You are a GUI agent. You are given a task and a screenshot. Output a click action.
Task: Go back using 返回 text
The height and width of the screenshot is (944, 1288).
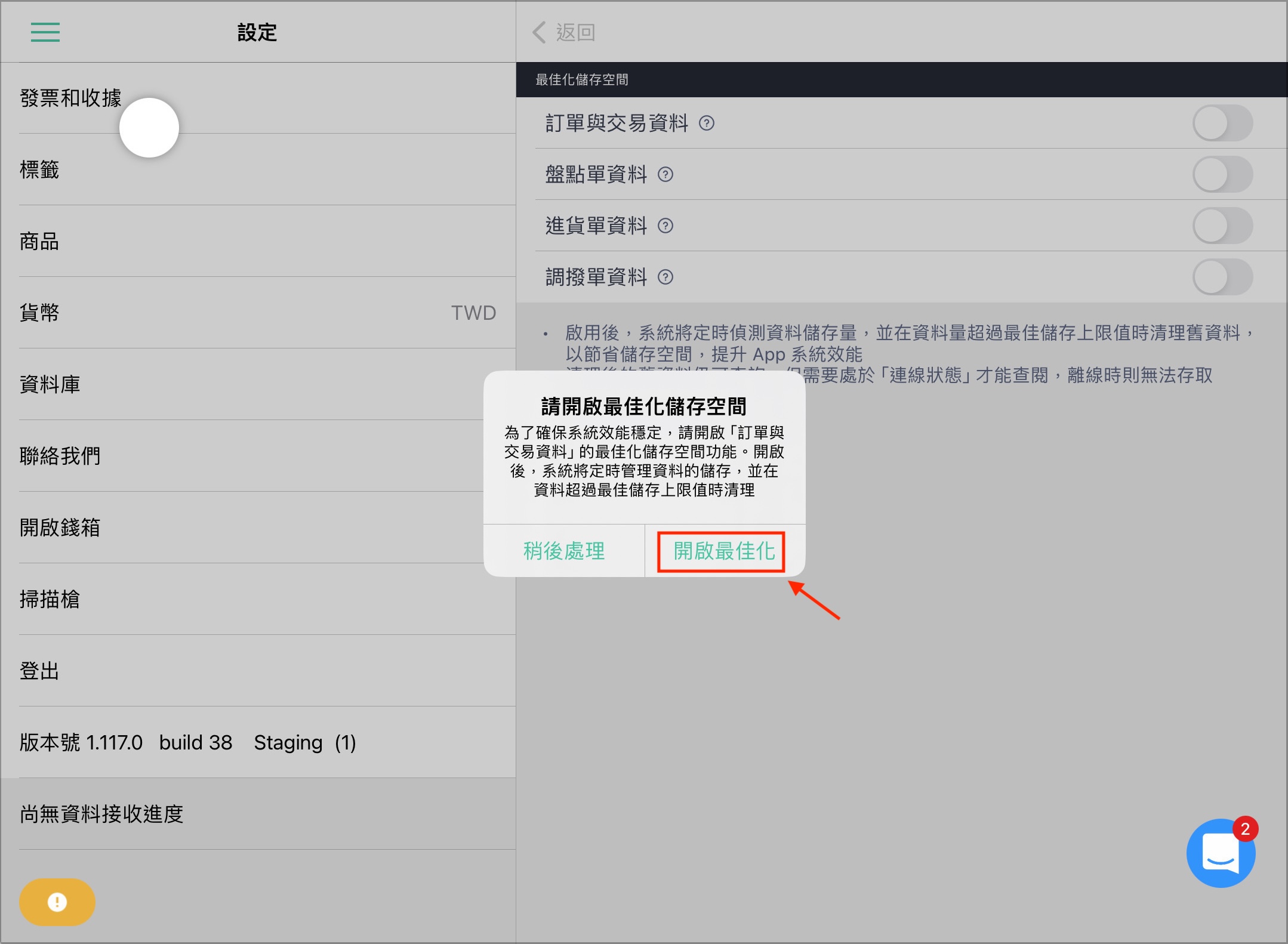point(576,32)
